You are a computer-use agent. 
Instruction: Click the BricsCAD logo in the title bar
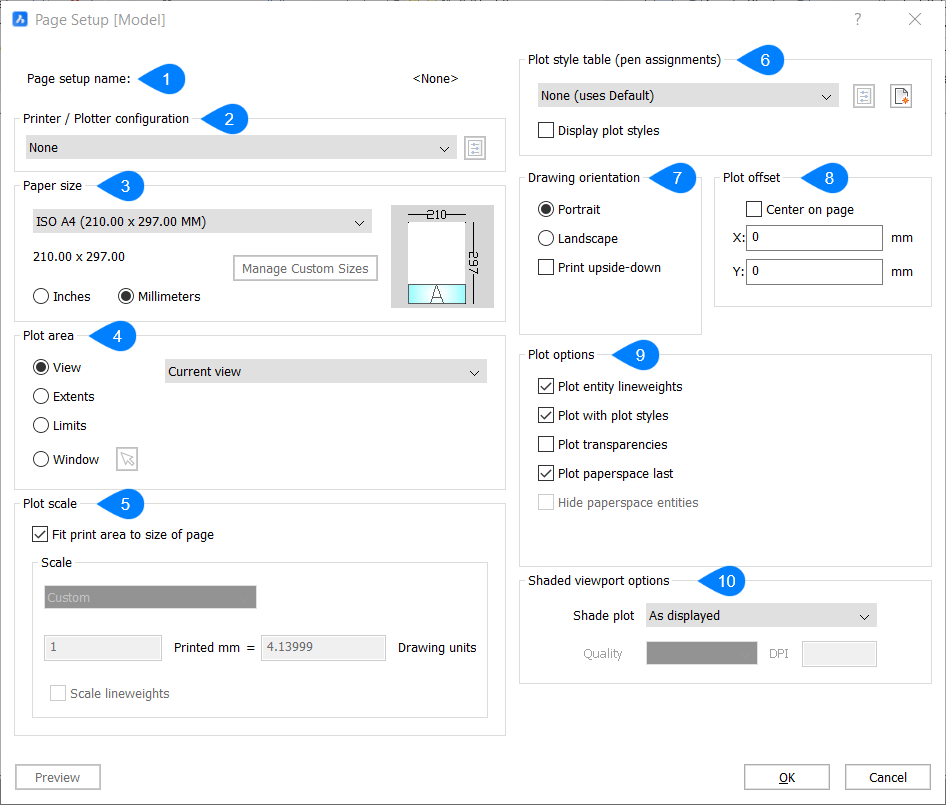[x=19, y=19]
